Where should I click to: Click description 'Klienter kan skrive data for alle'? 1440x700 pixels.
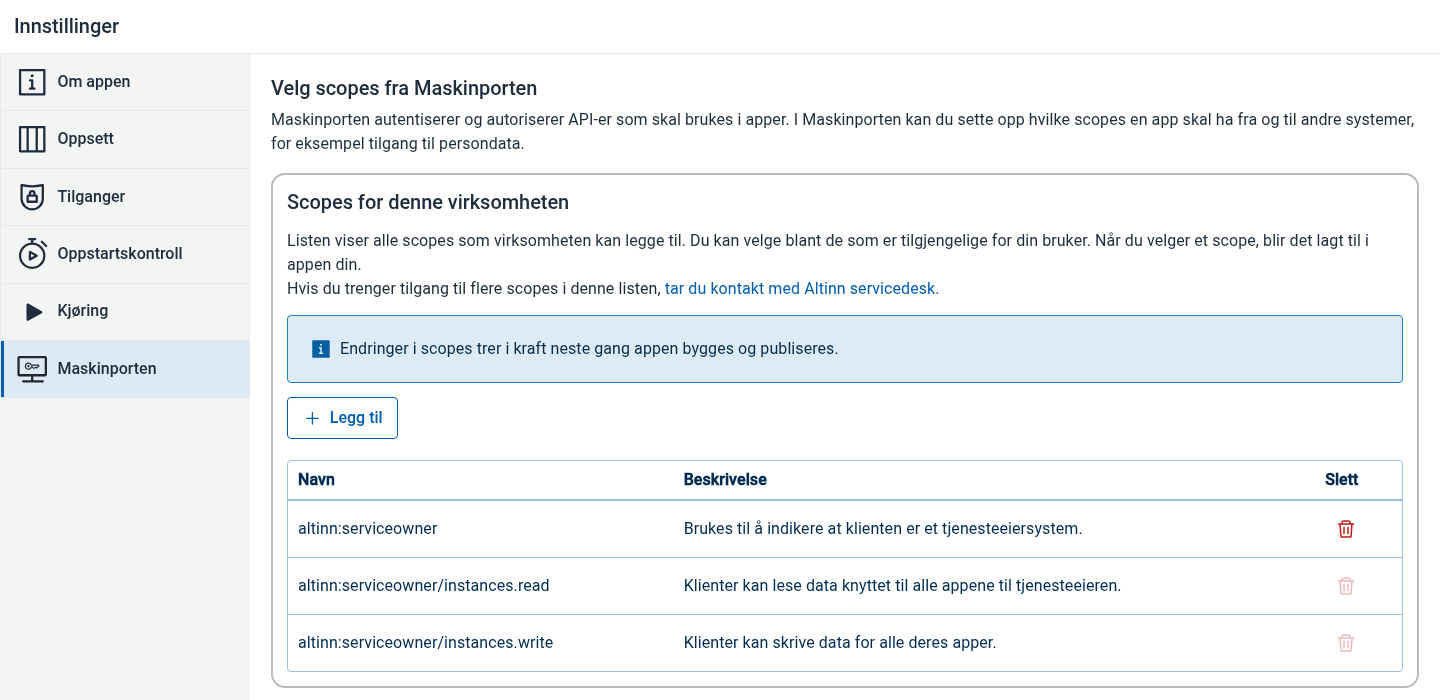(840, 642)
